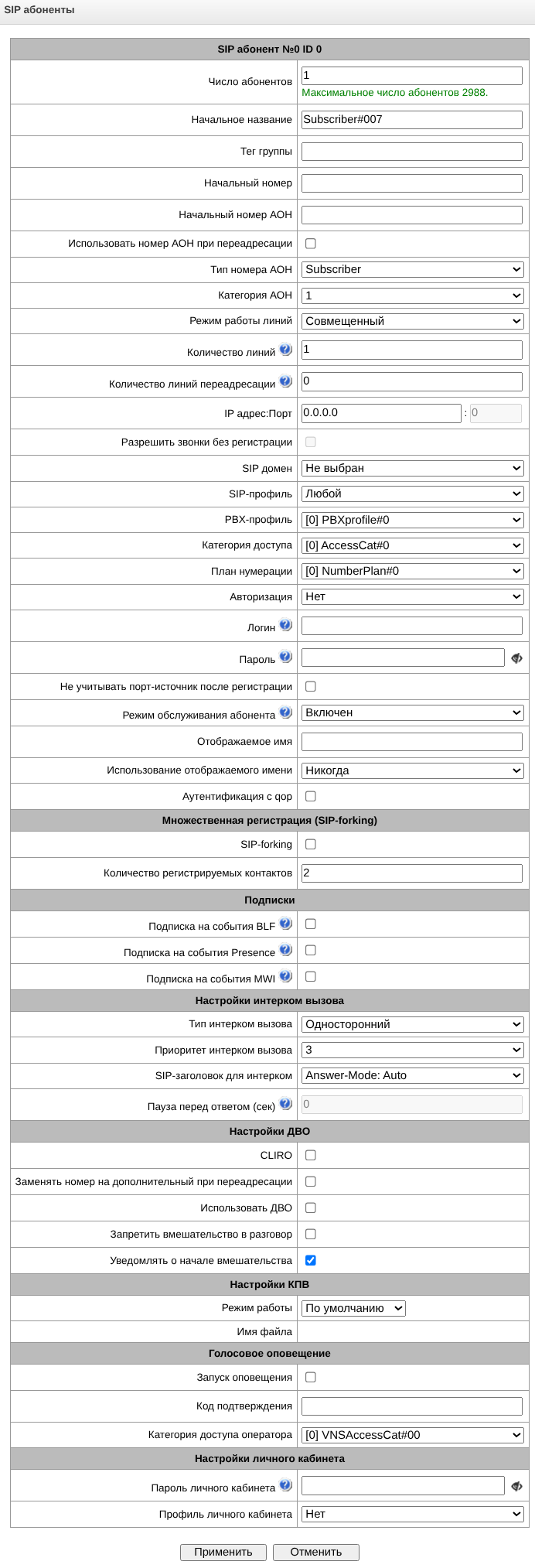Show Пароль личного кабинета via eye icon
535x1568 pixels.
click(516, 1486)
